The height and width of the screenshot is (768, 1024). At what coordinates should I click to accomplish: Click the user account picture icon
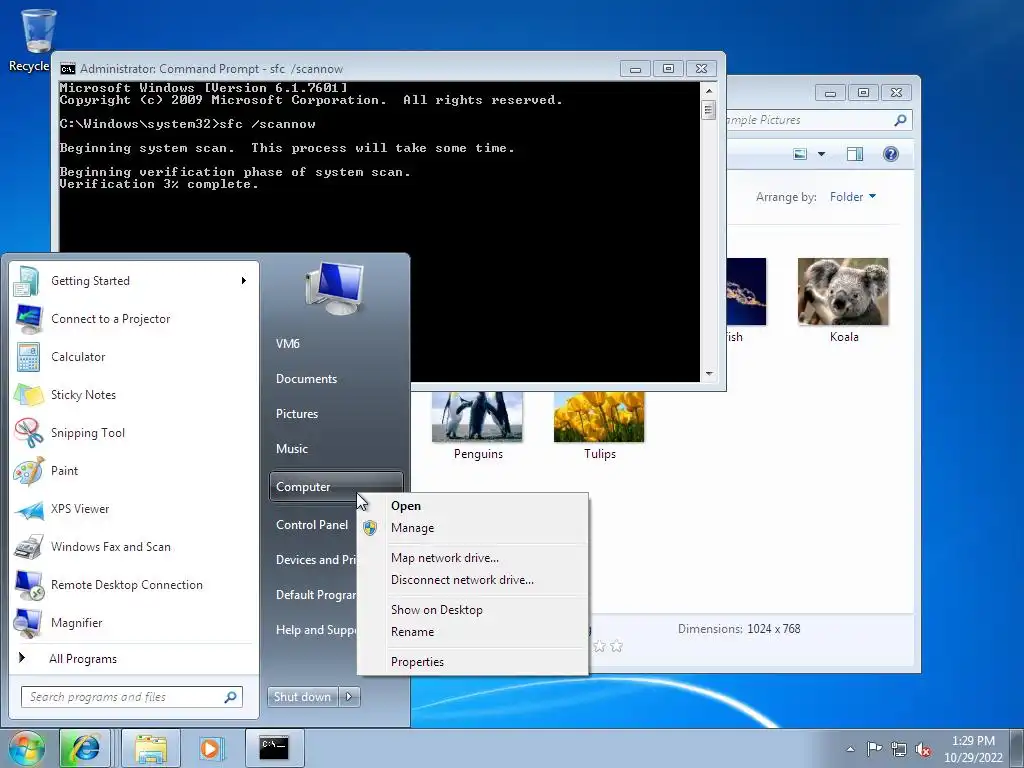coord(334,288)
